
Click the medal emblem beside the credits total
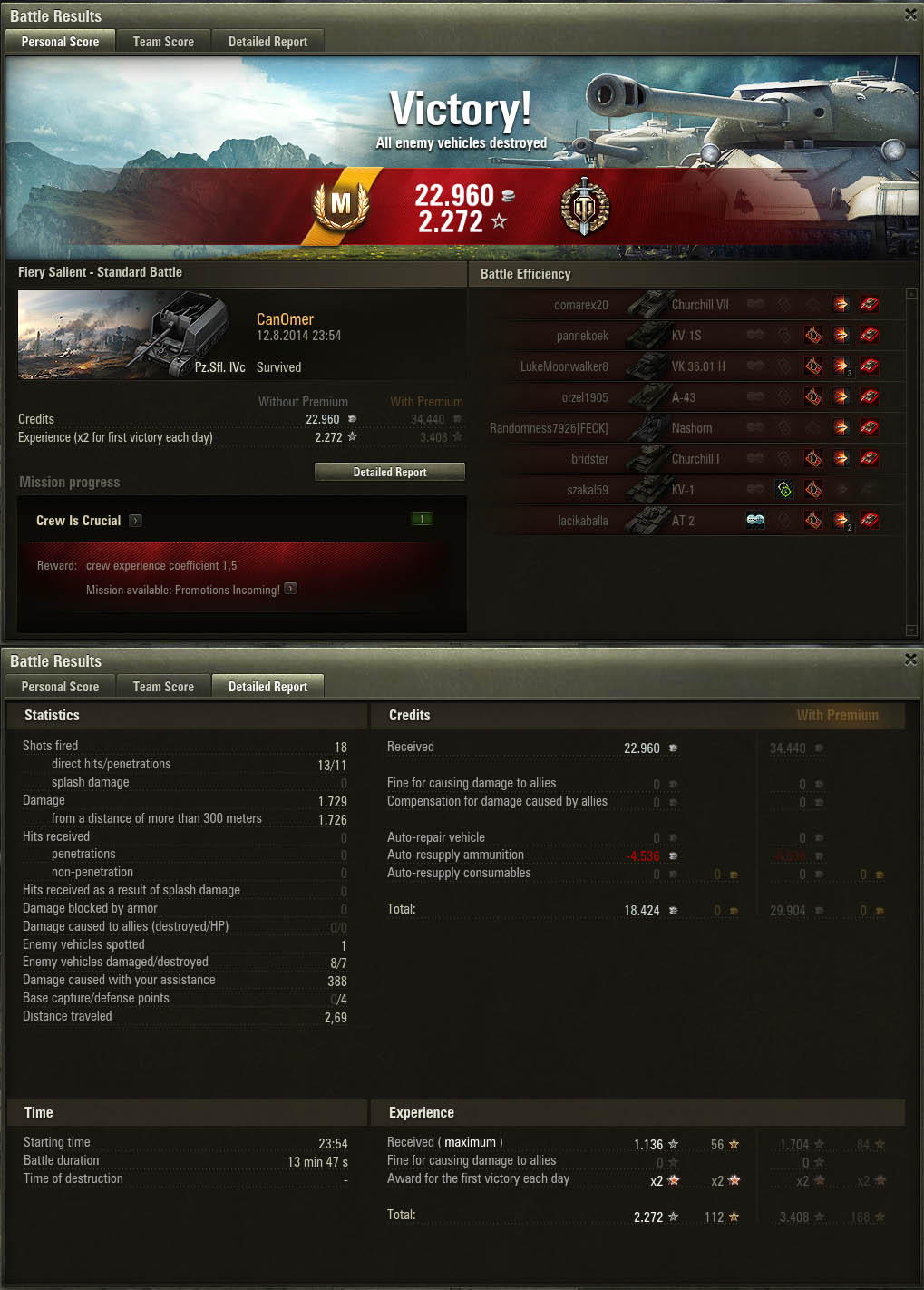click(x=585, y=206)
